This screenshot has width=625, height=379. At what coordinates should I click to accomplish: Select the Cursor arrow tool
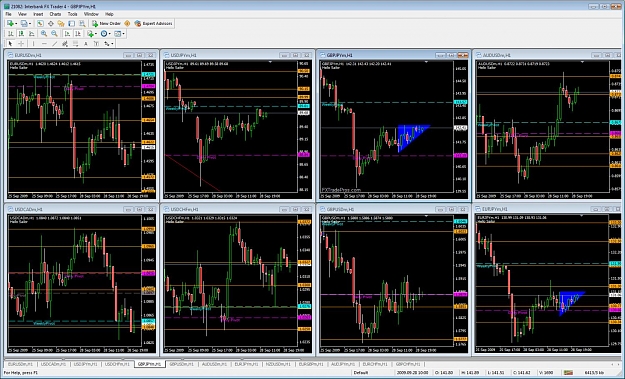(x=10, y=43)
